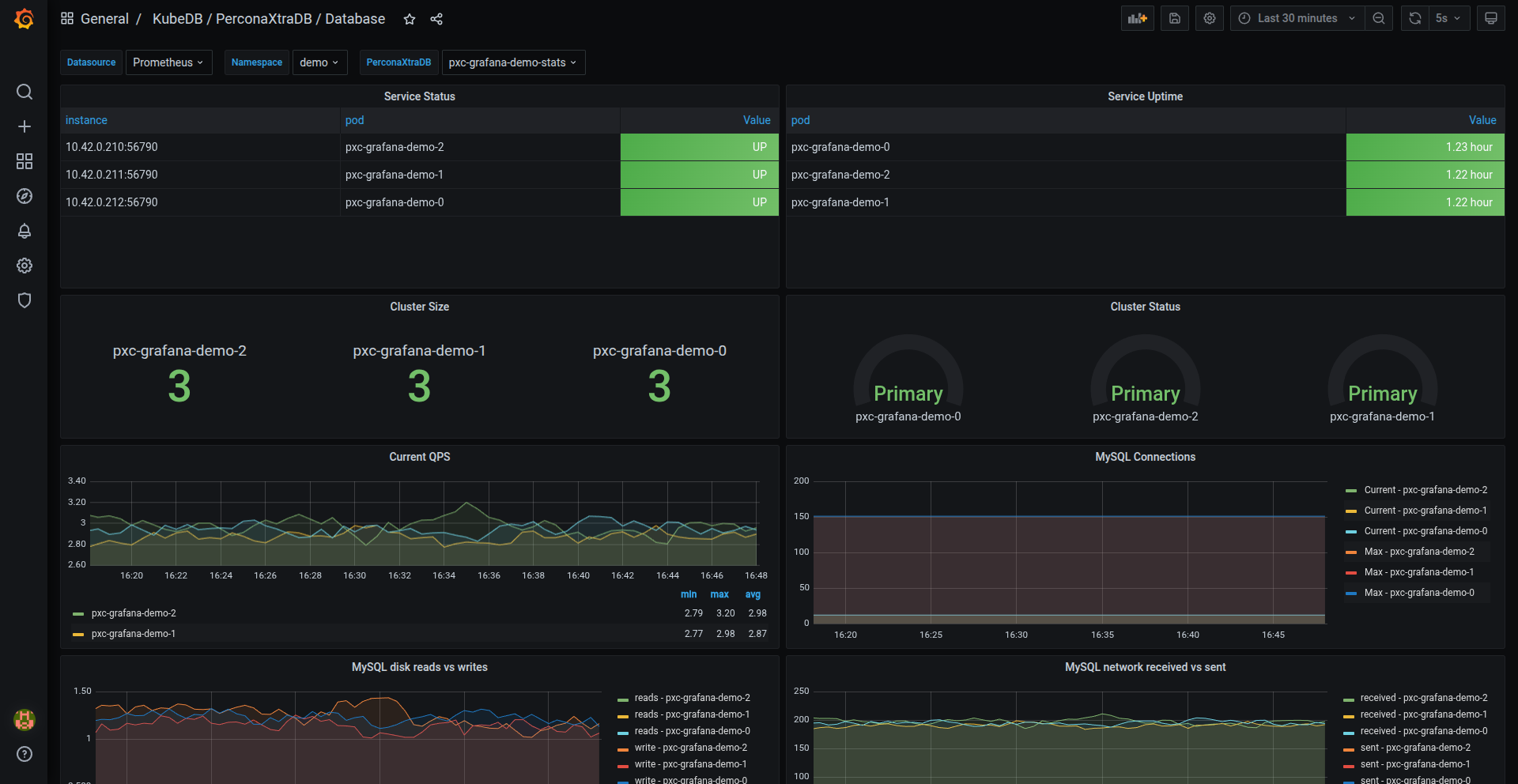Click the Create plus icon in sidebar
This screenshot has width=1518, height=784.
pos(25,126)
